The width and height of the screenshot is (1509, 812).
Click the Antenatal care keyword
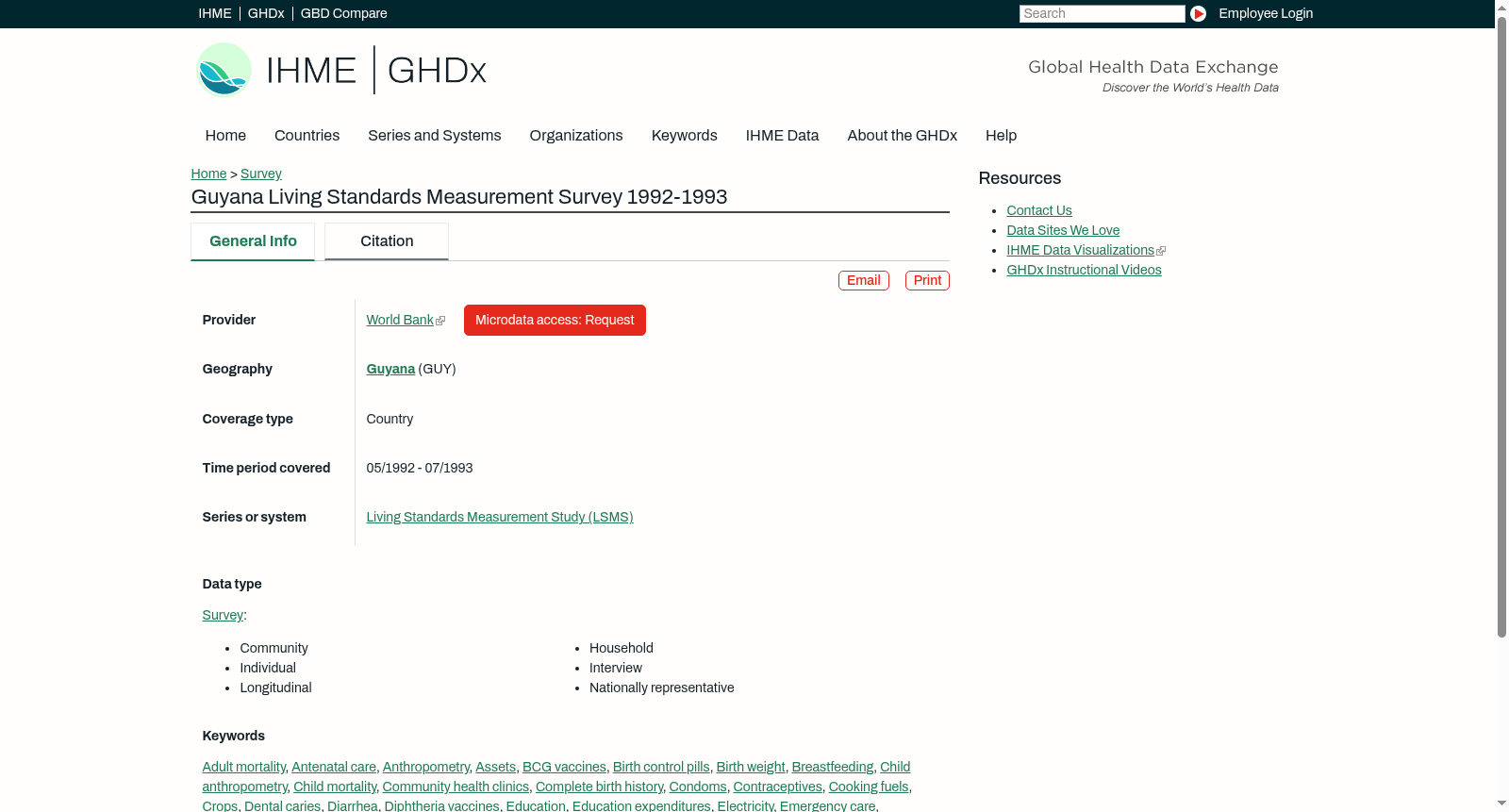tap(334, 767)
